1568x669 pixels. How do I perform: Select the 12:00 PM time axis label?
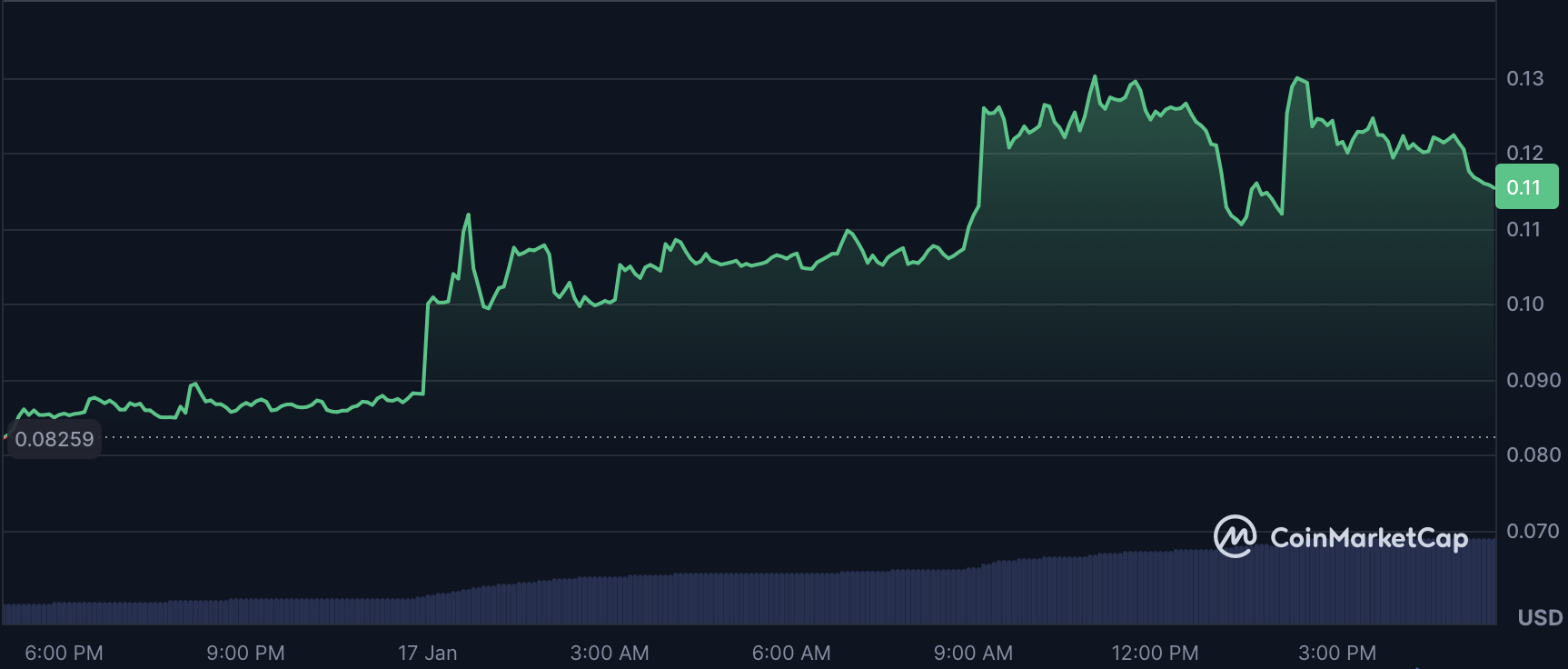click(x=1155, y=653)
